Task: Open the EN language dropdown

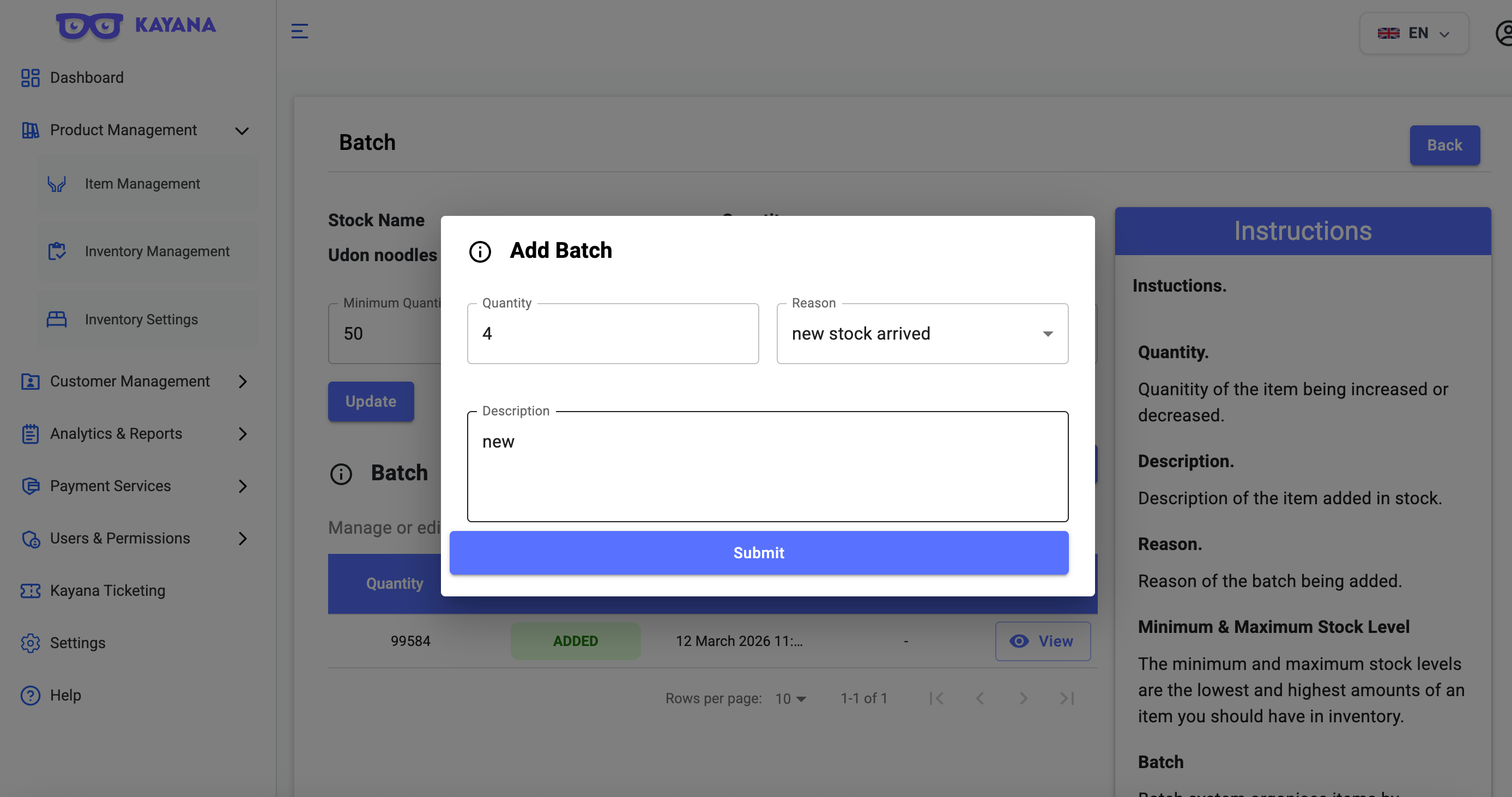Action: point(1413,33)
